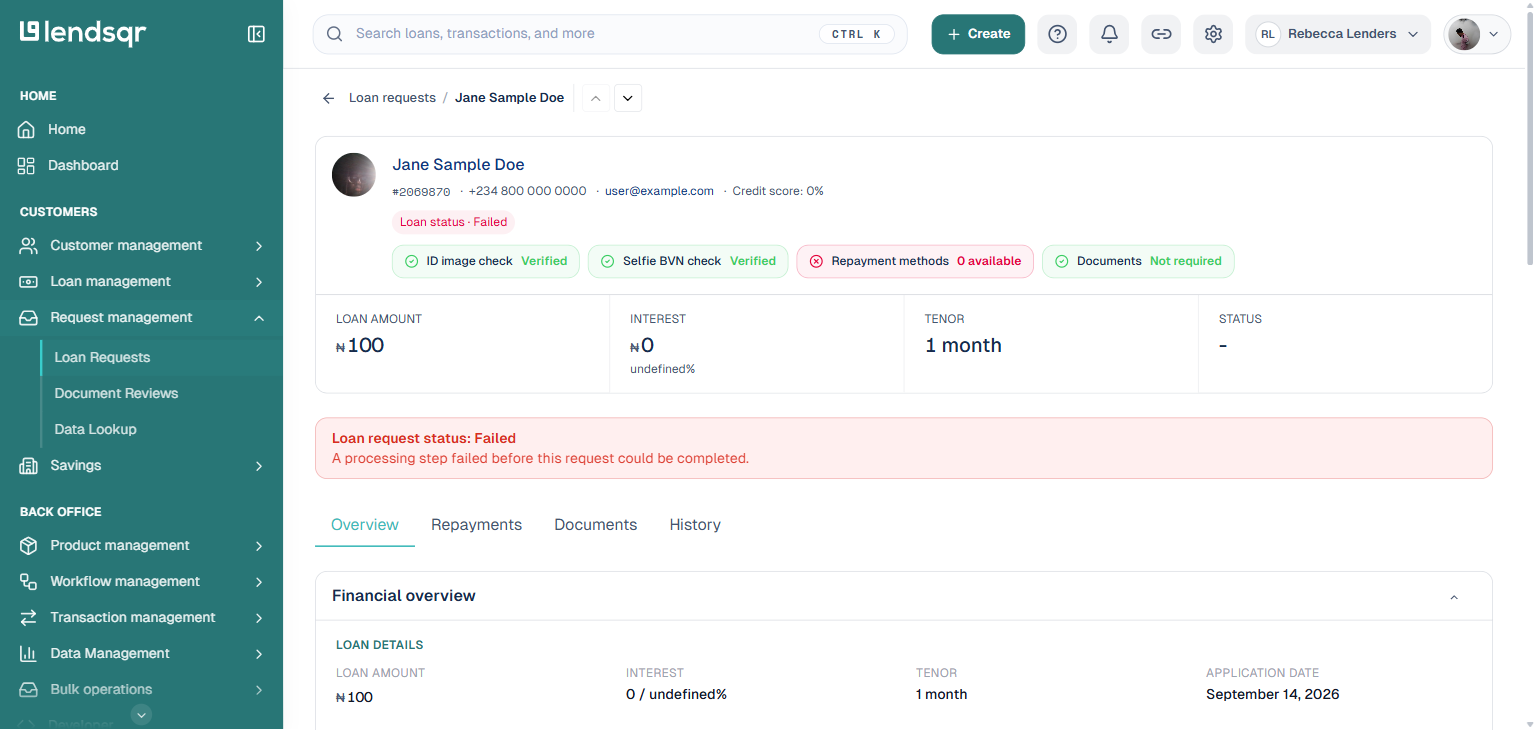
Task: Click check icon on ID image check
Action: [x=411, y=261]
